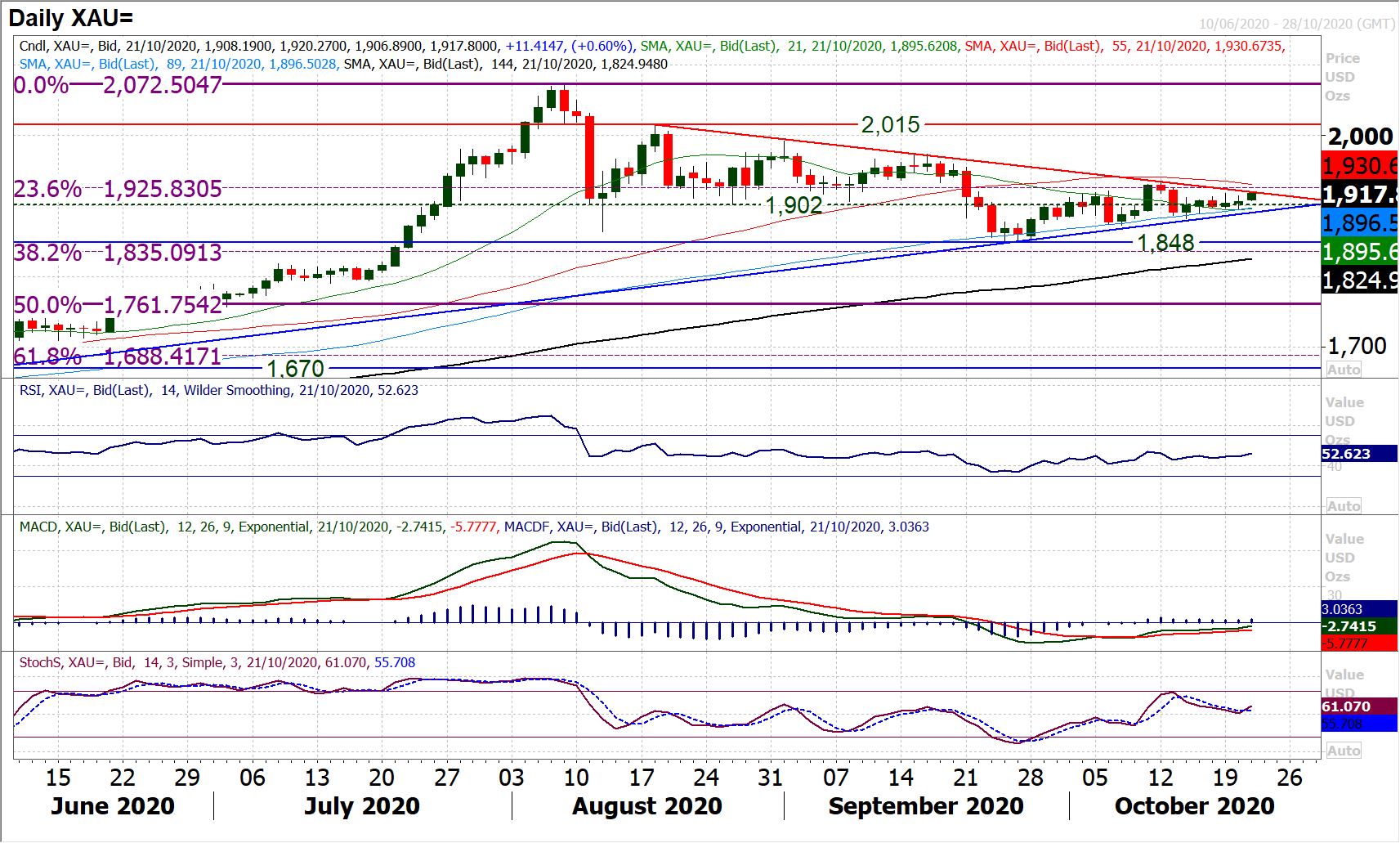Select August 2020 on the time axis
The width and height of the screenshot is (1400, 843).
click(646, 806)
